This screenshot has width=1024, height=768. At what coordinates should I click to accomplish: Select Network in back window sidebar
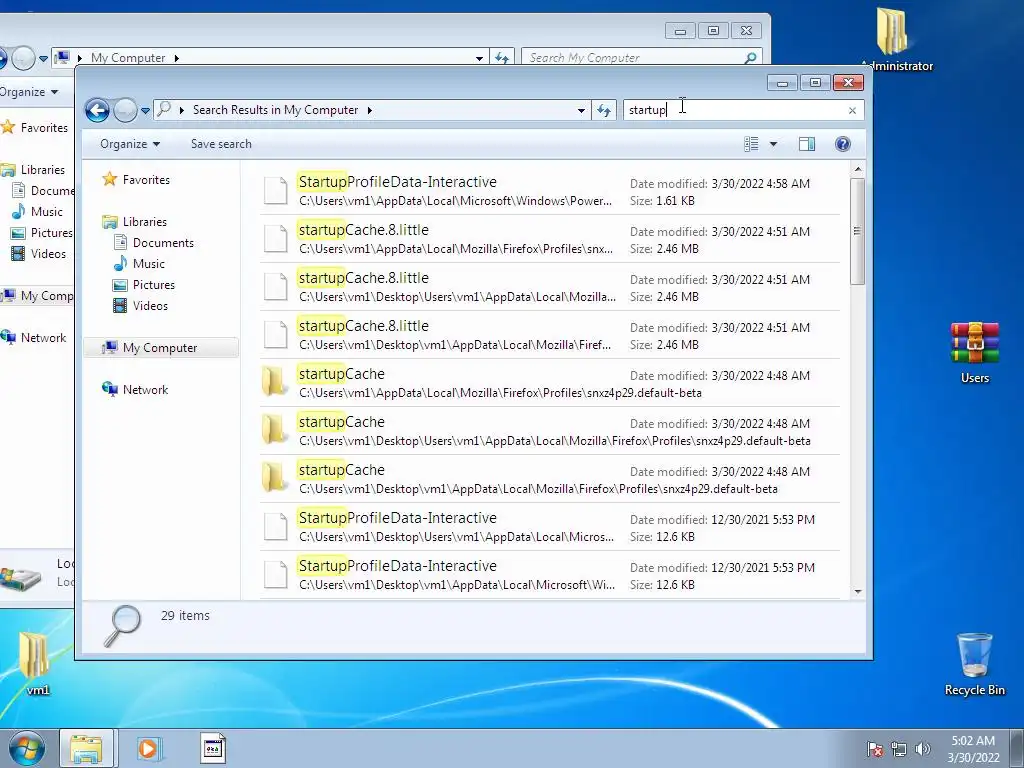(x=34, y=338)
